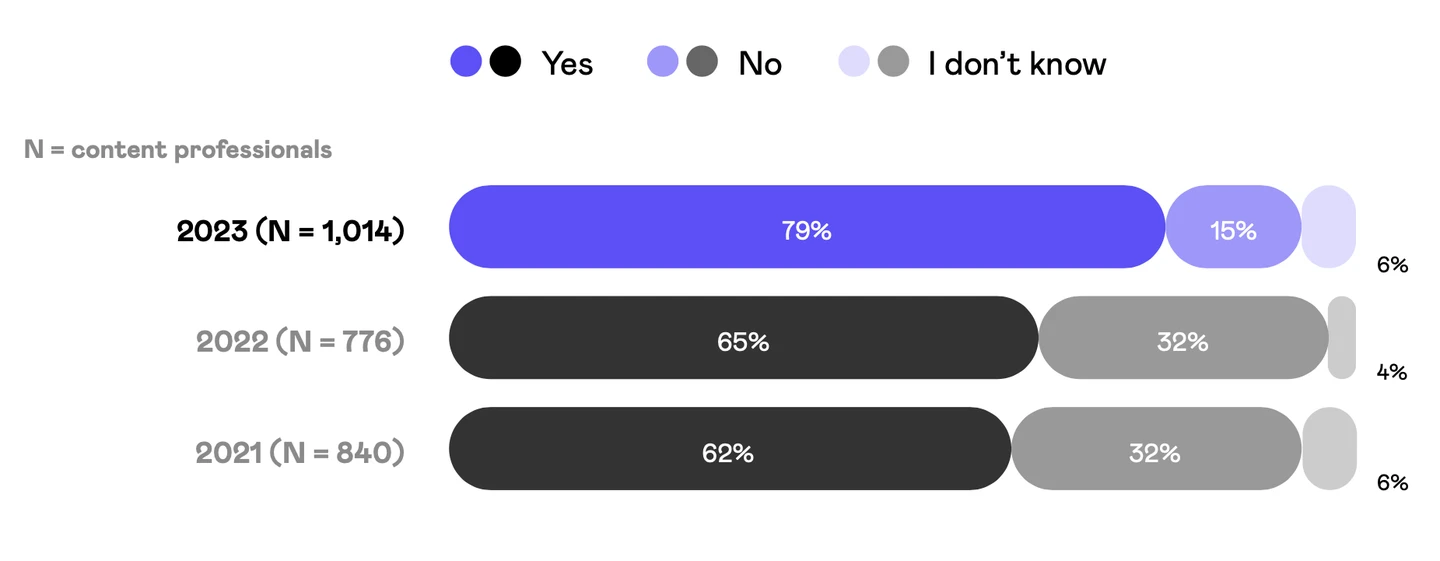Click the thin light gray 2022 segment
Screen dimensions: 1440x561
click(x=1341, y=338)
